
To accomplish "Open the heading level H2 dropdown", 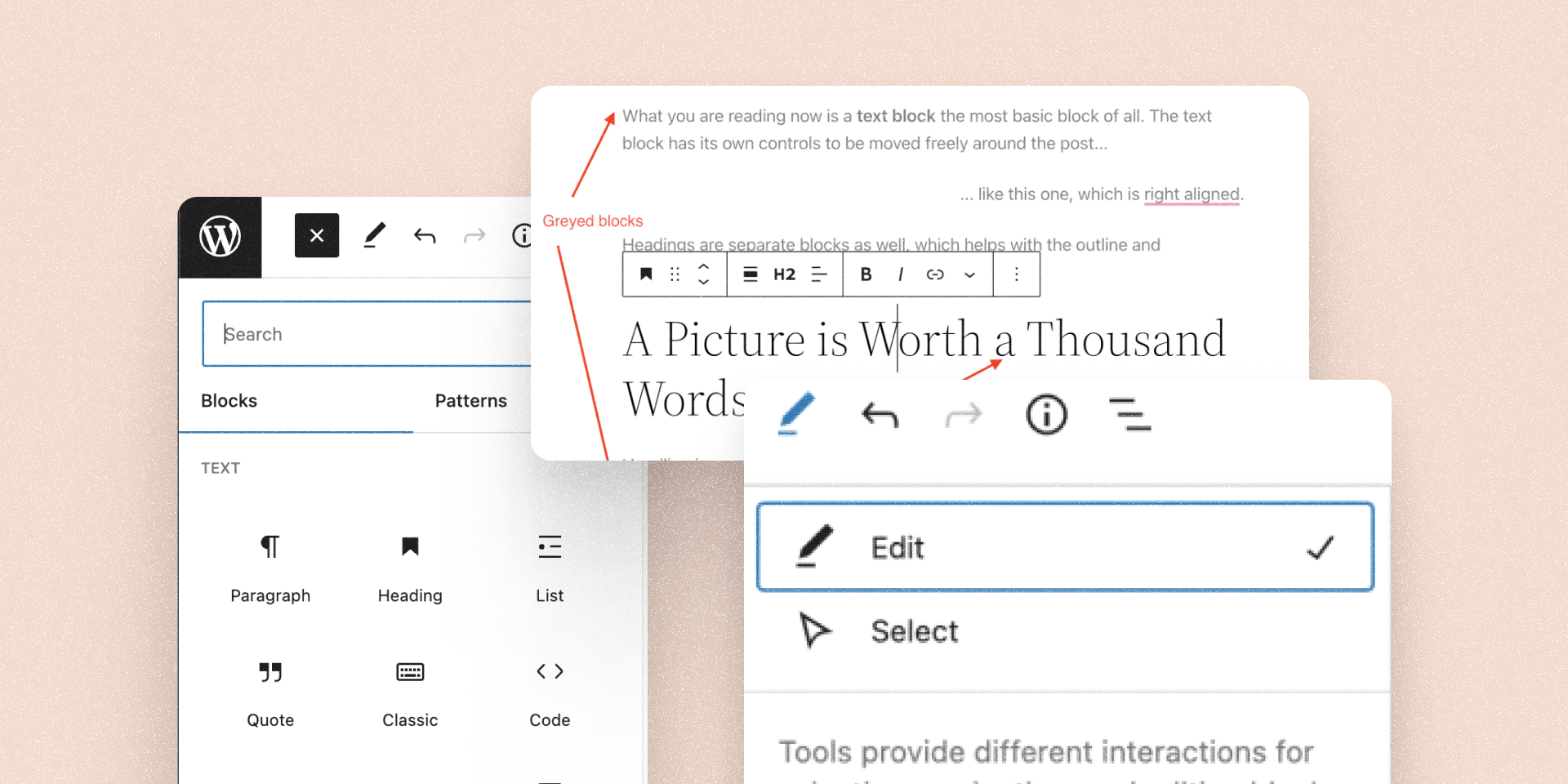I will [x=783, y=274].
